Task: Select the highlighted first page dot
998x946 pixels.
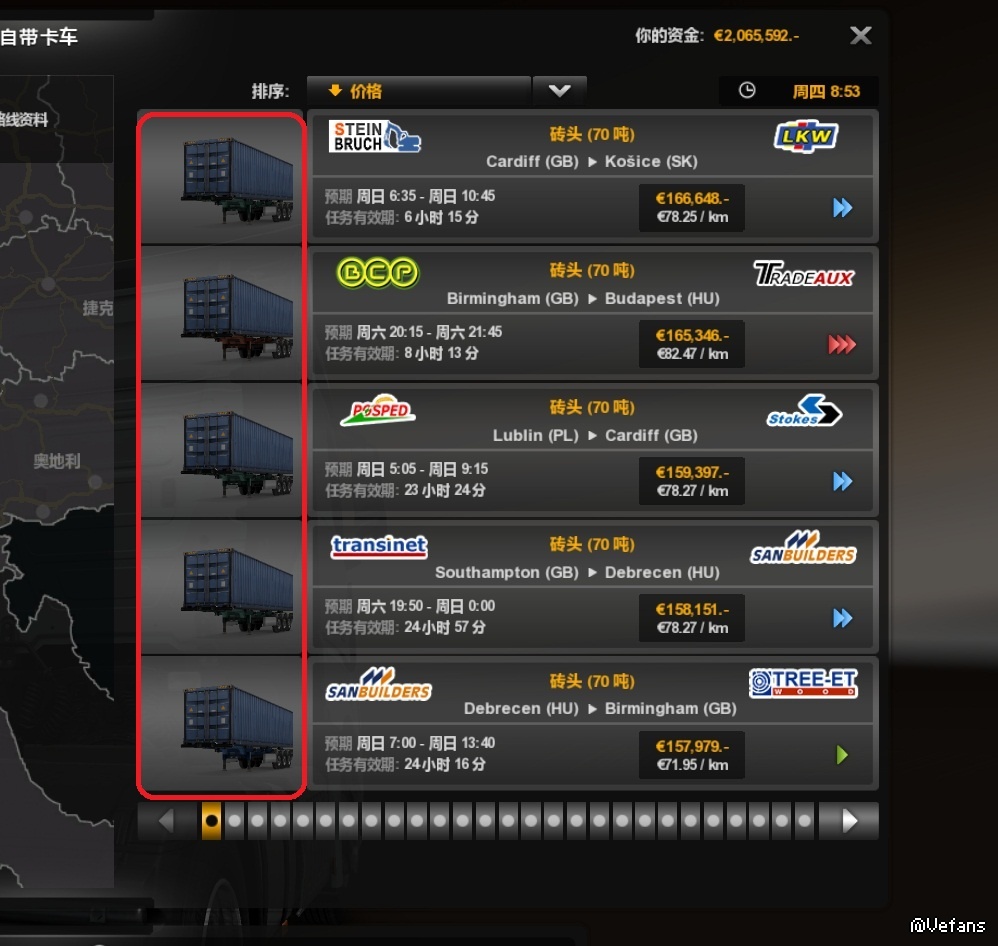Action: (211, 821)
